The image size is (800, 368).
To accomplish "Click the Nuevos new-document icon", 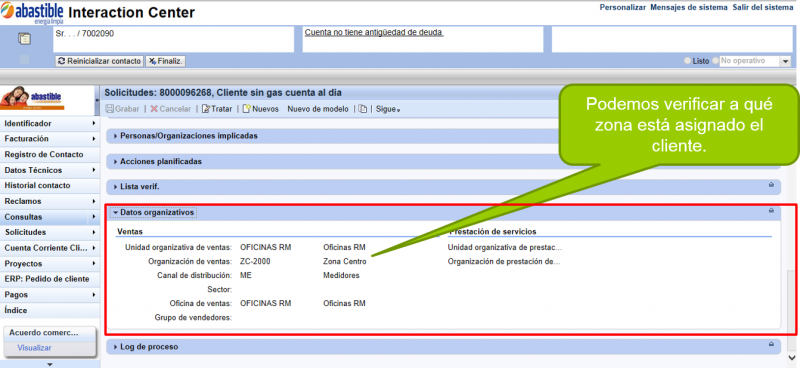I will [246, 109].
